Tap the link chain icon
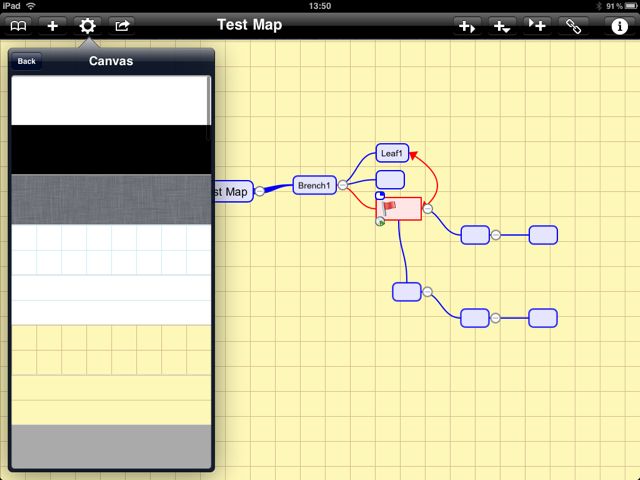This screenshot has width=640, height=480. [x=573, y=26]
